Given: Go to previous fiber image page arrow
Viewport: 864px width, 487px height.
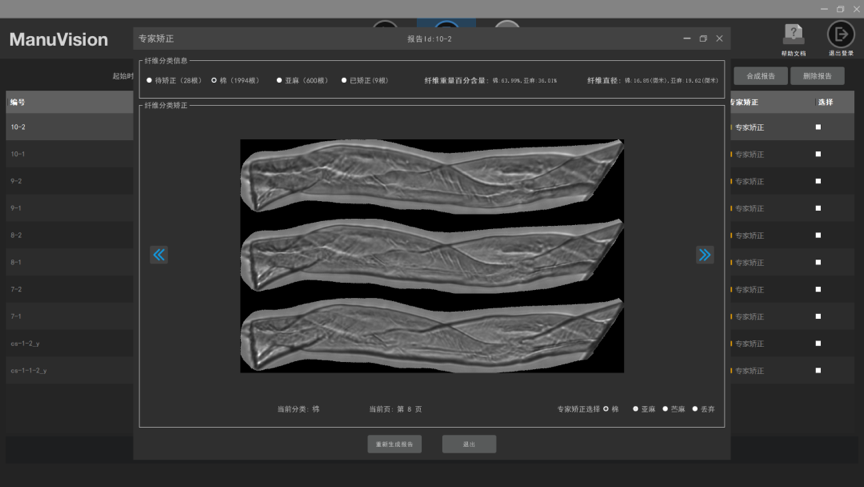Looking at the screenshot, I should point(159,255).
